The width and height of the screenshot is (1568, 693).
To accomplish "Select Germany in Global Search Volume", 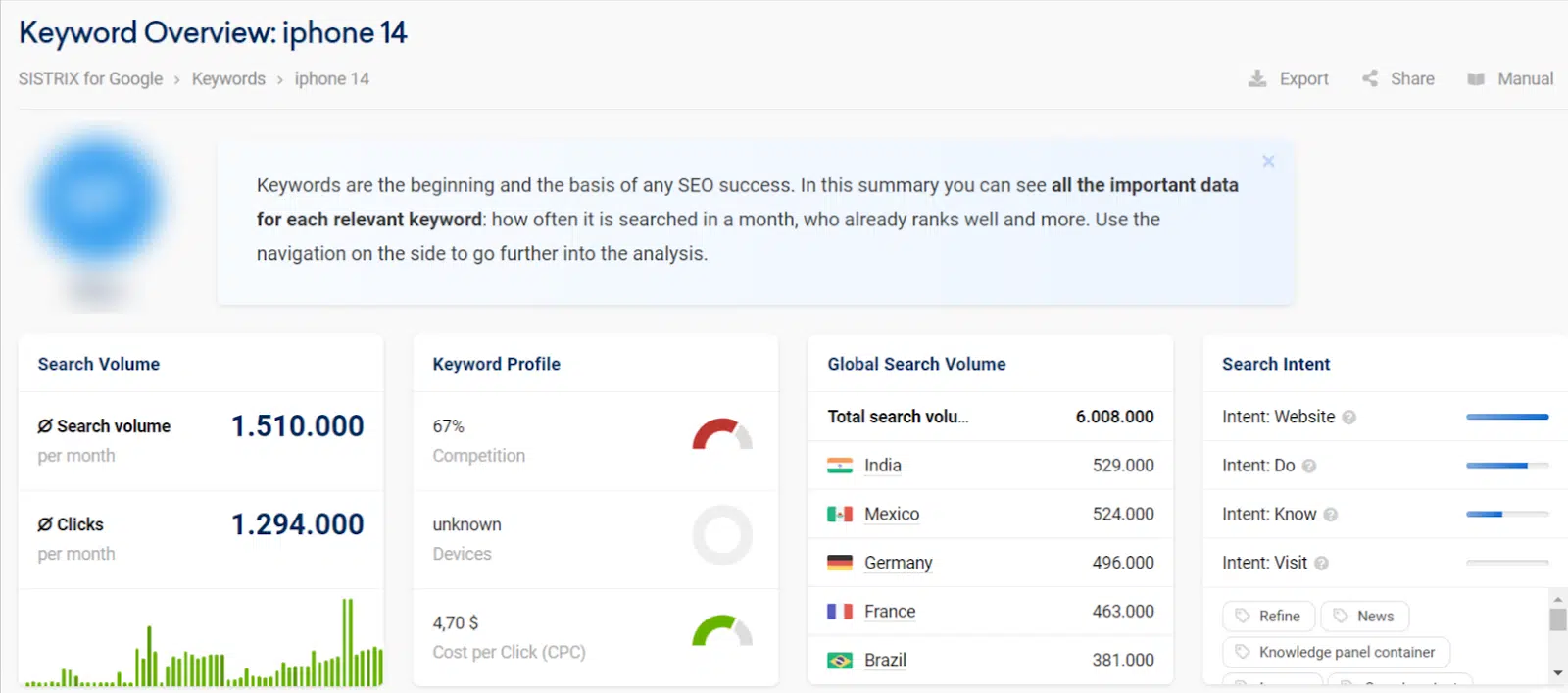I will pyautogui.click(x=898, y=563).
